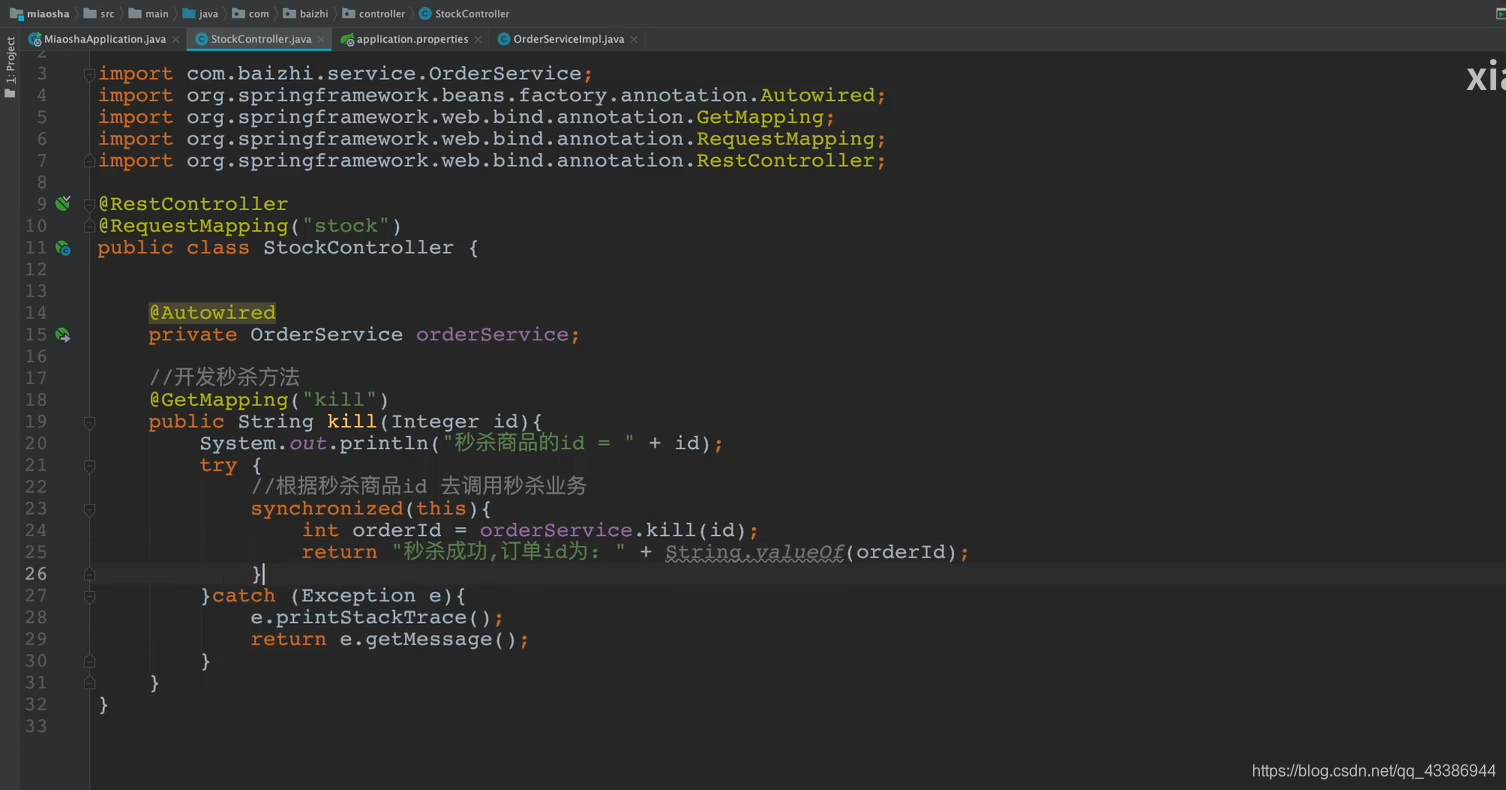Click the StockController class name on line 11
Screen dimensions: 1506x790
click(358, 248)
